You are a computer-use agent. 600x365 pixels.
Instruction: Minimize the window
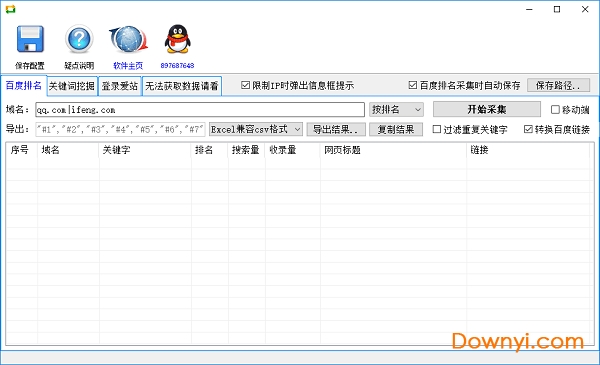[x=529, y=9]
